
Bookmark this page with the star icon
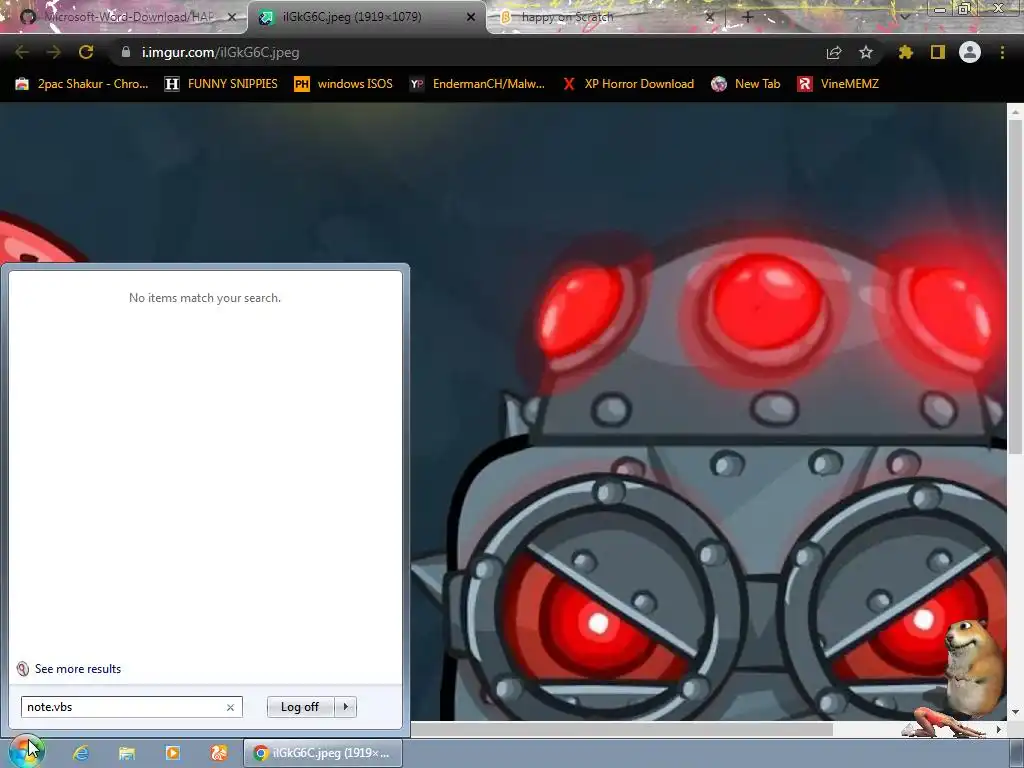(x=865, y=52)
